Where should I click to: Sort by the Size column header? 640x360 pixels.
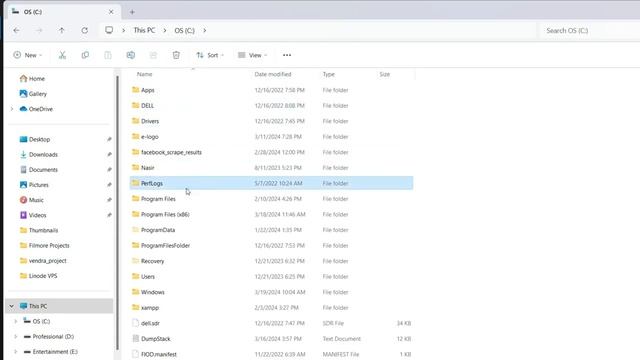point(384,74)
